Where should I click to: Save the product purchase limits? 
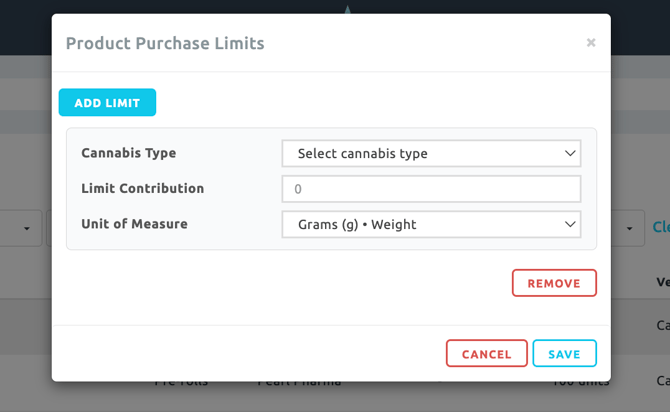click(564, 354)
